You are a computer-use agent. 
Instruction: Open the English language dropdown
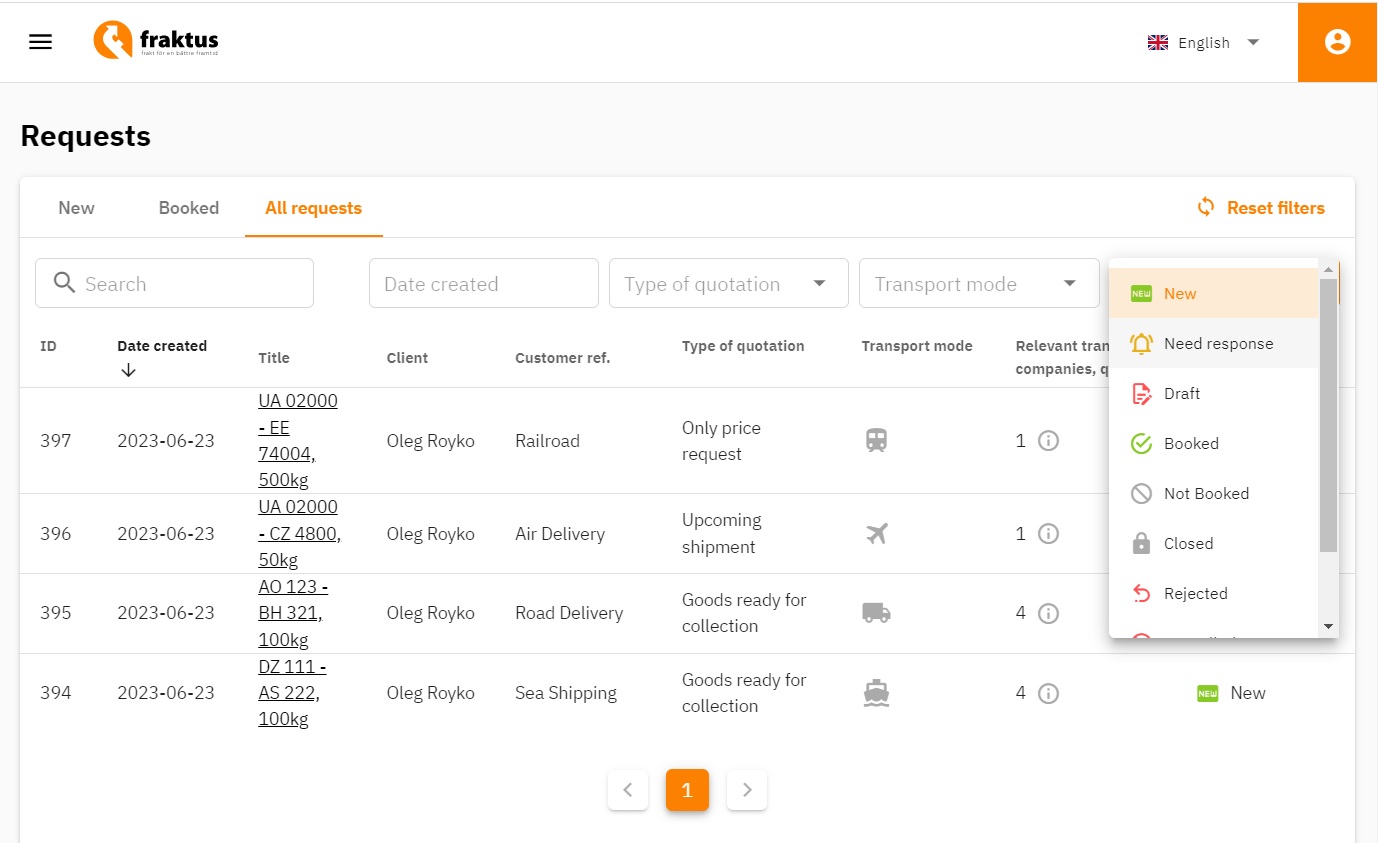[1204, 42]
